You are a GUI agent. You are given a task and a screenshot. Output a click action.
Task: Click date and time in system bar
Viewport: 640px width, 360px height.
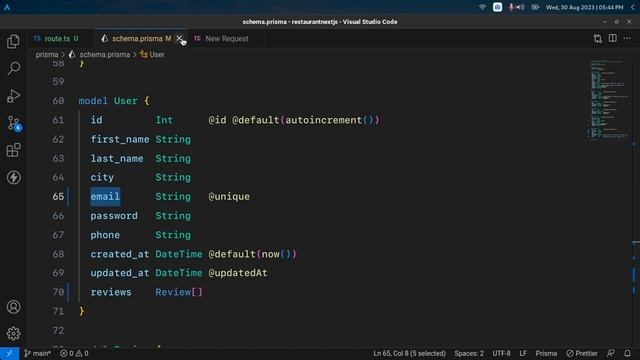pyautogui.click(x=584, y=7)
